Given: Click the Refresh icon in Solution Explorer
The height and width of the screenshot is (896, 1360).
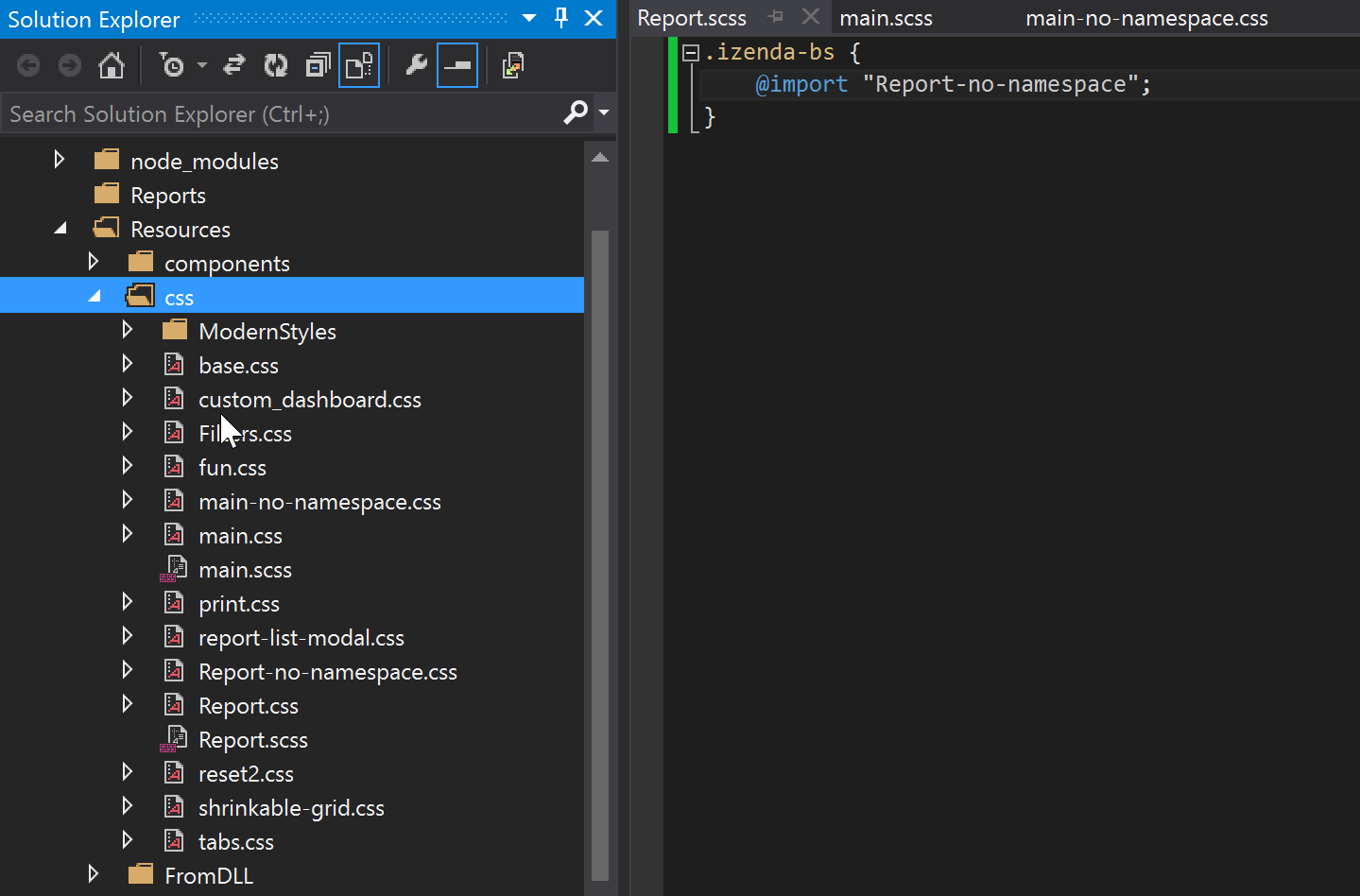Looking at the screenshot, I should (276, 65).
